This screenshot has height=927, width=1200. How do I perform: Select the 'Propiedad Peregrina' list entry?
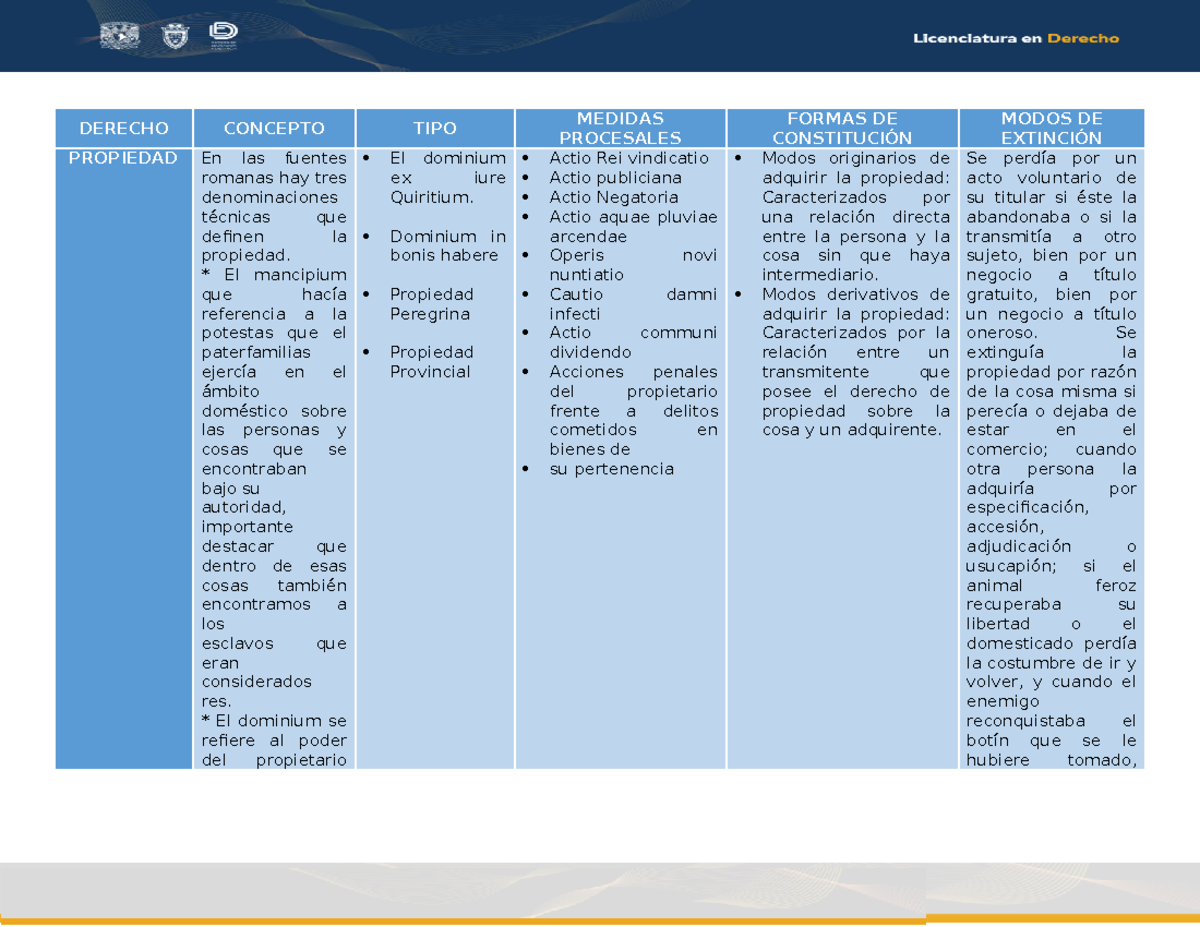click(430, 303)
